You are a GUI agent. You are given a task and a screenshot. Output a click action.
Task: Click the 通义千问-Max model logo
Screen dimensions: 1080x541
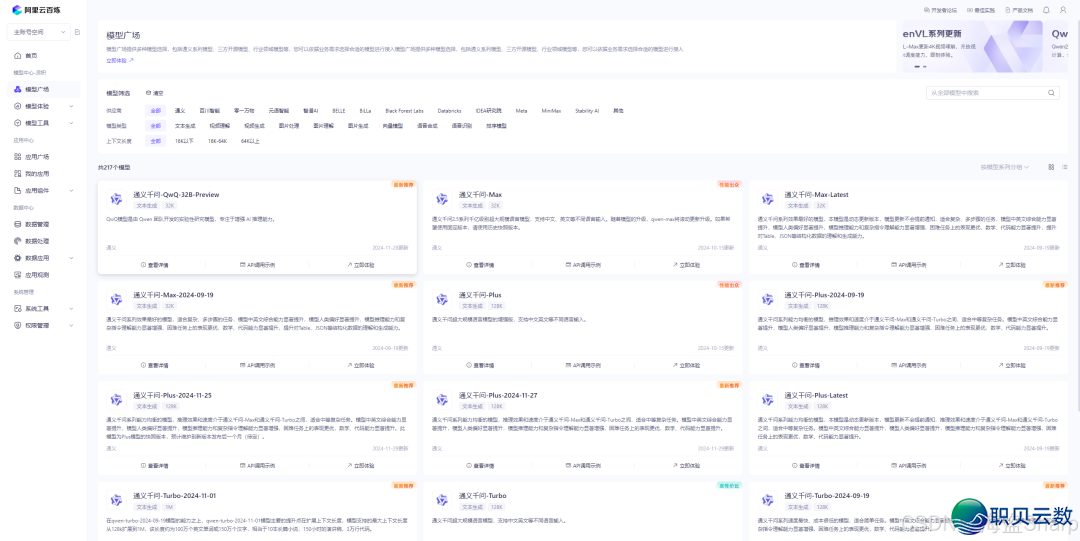442,199
